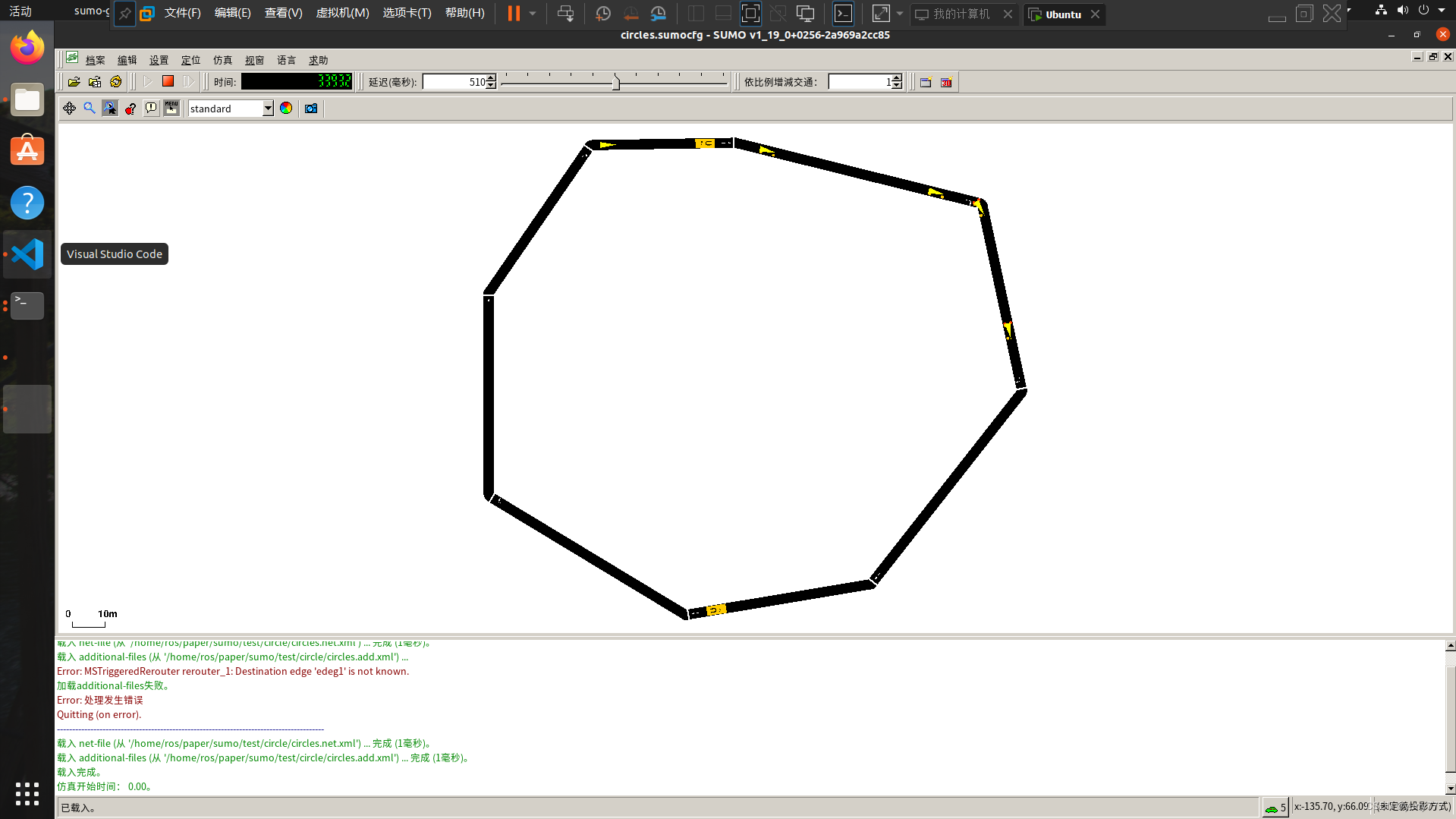The height and width of the screenshot is (819, 1456).
Task: Click the vehicle count indicator in the status bar
Action: (1275, 808)
